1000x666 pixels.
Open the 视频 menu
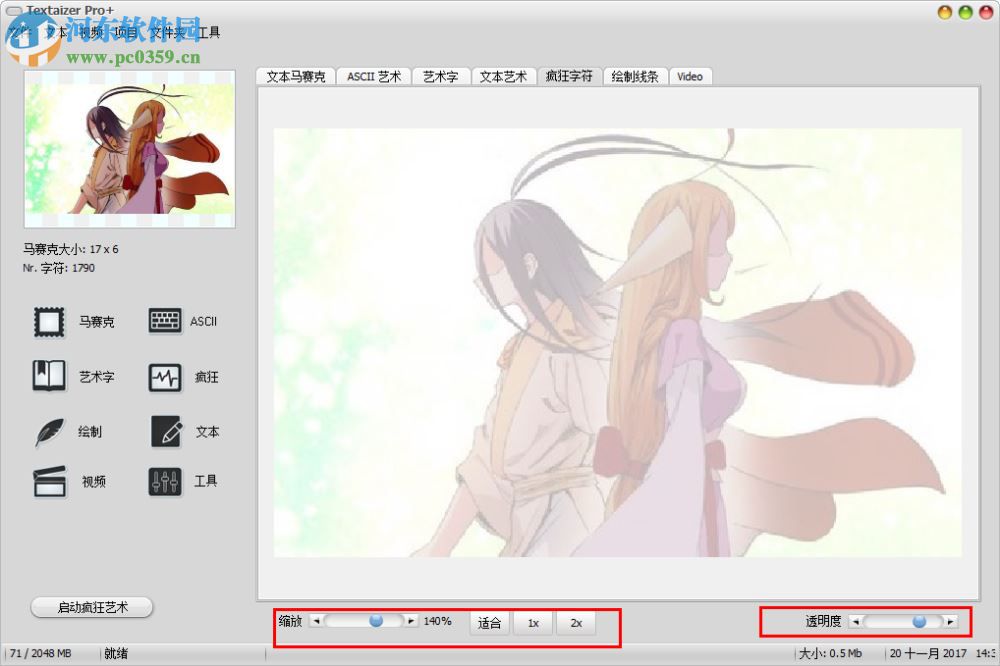tap(89, 32)
